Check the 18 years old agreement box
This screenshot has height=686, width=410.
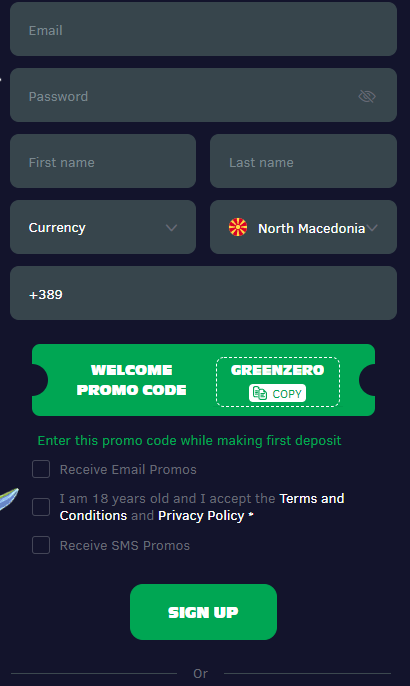[x=41, y=507]
